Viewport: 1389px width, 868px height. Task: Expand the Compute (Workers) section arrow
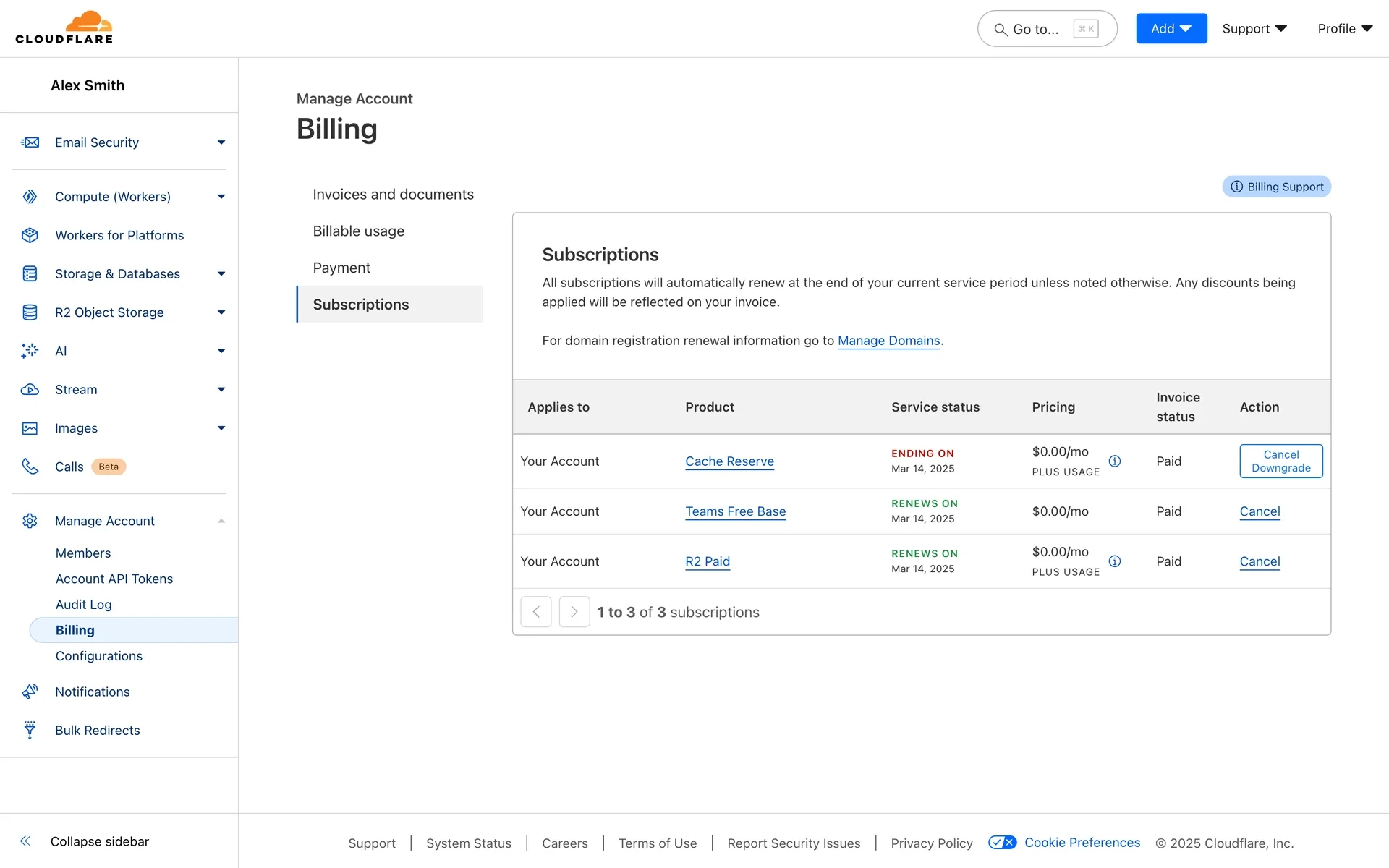pos(221,197)
